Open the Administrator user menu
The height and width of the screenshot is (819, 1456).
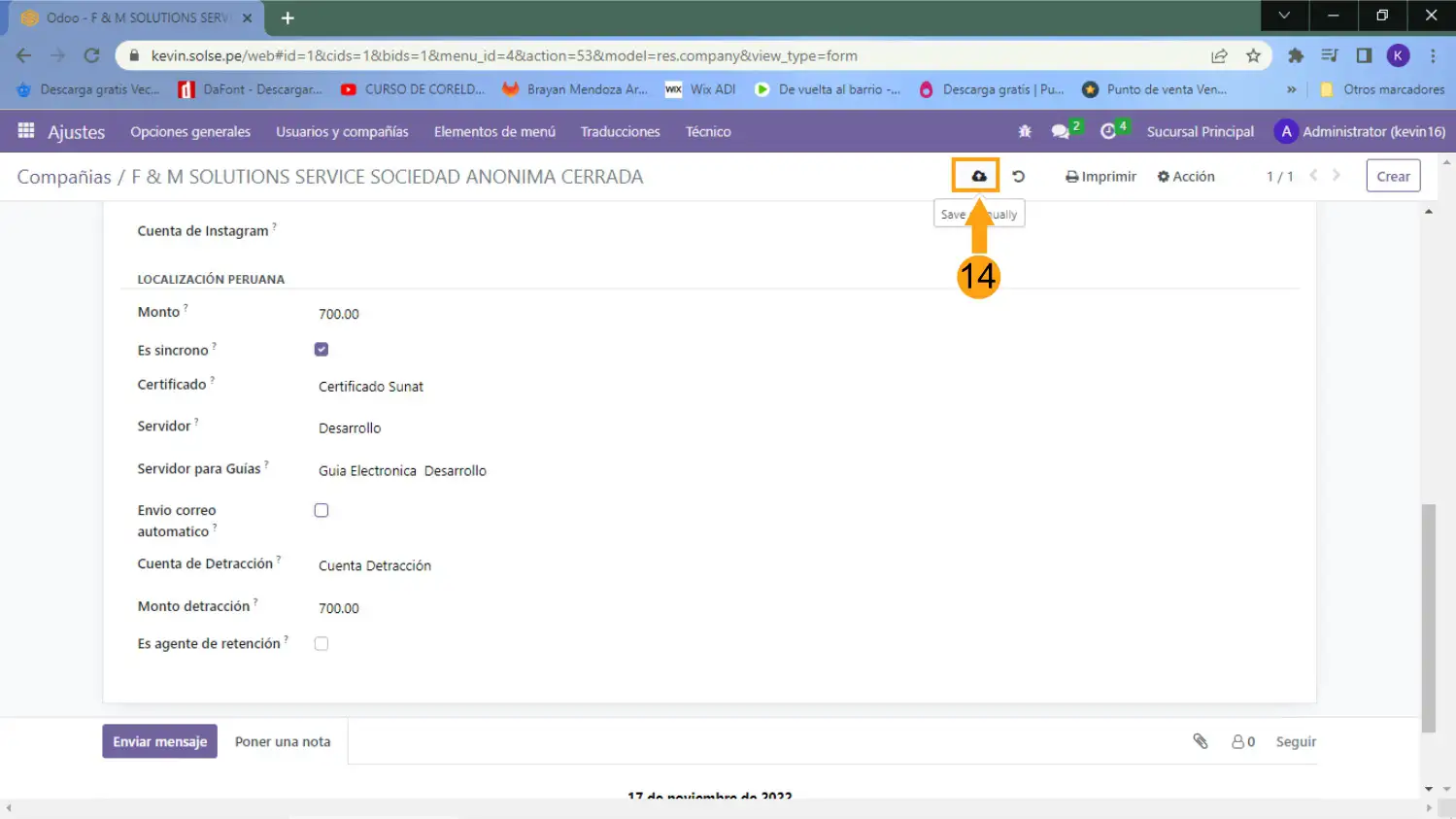coord(1360,131)
